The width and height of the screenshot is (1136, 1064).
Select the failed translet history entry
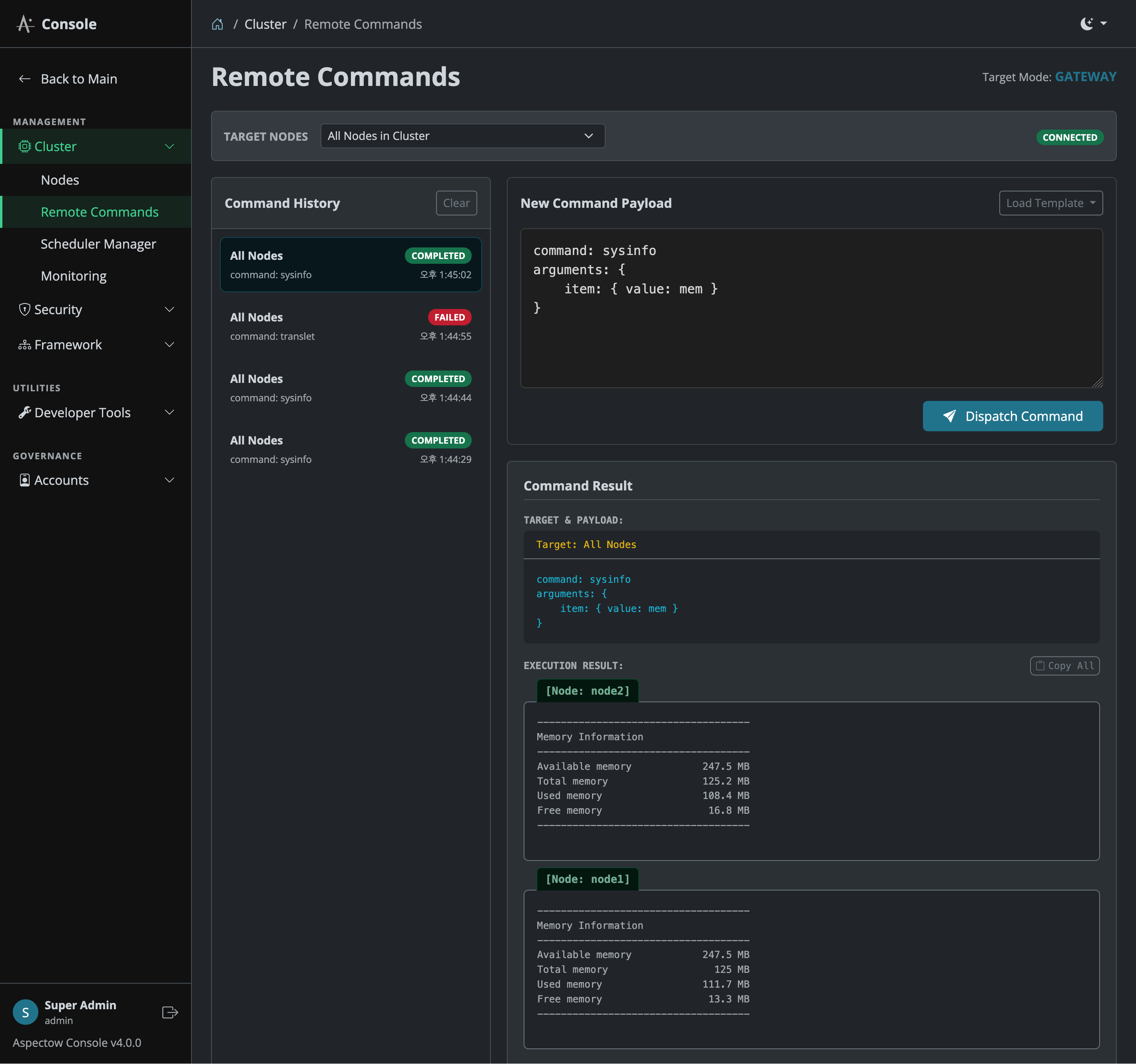coord(350,326)
